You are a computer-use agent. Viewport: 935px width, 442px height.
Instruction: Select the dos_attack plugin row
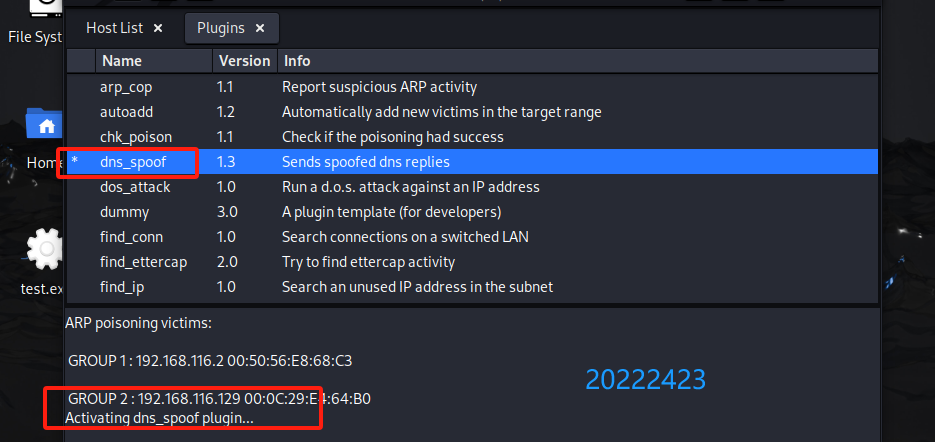135,187
